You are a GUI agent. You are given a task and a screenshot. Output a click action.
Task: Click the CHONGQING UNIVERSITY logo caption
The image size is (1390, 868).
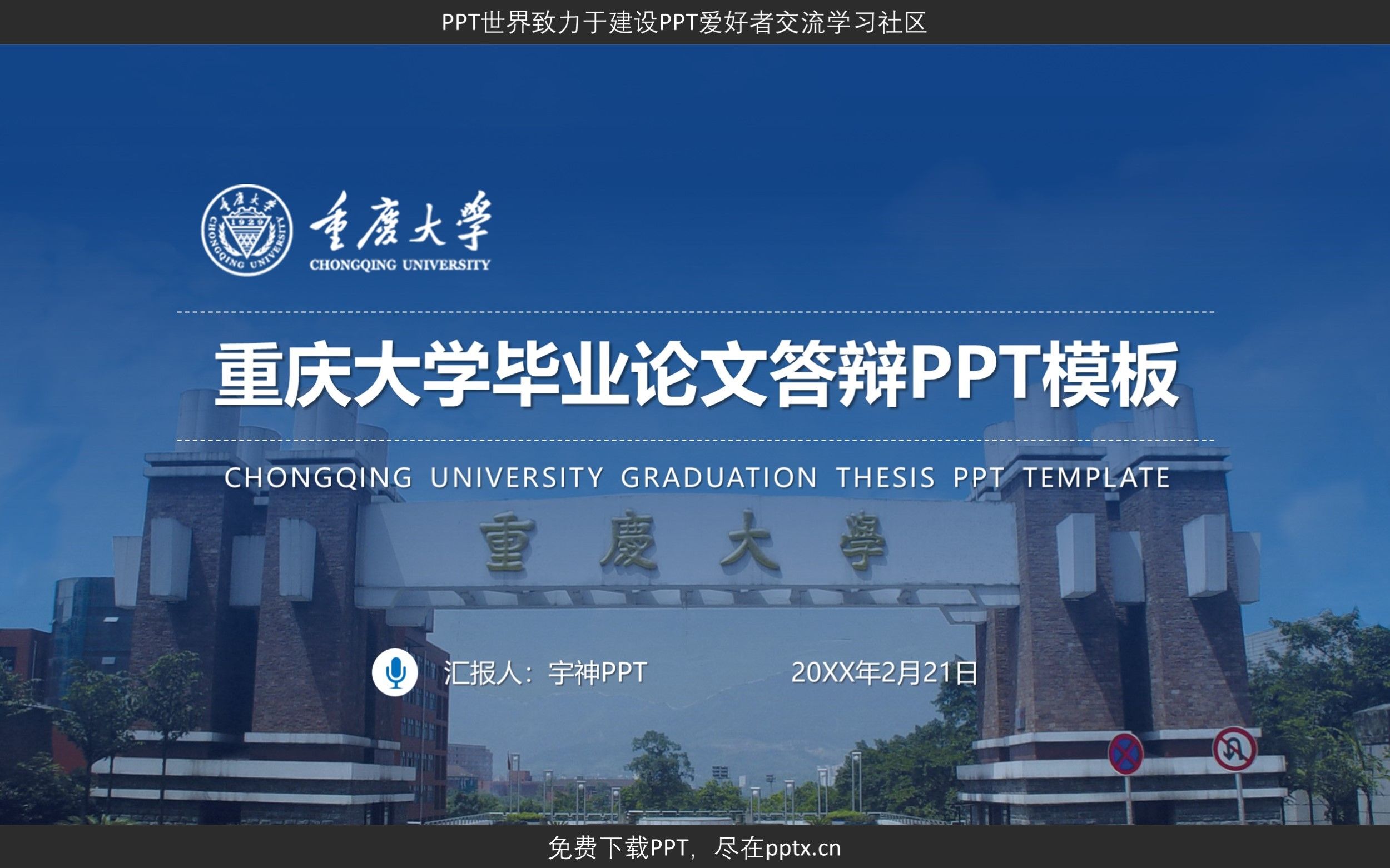tap(400, 265)
